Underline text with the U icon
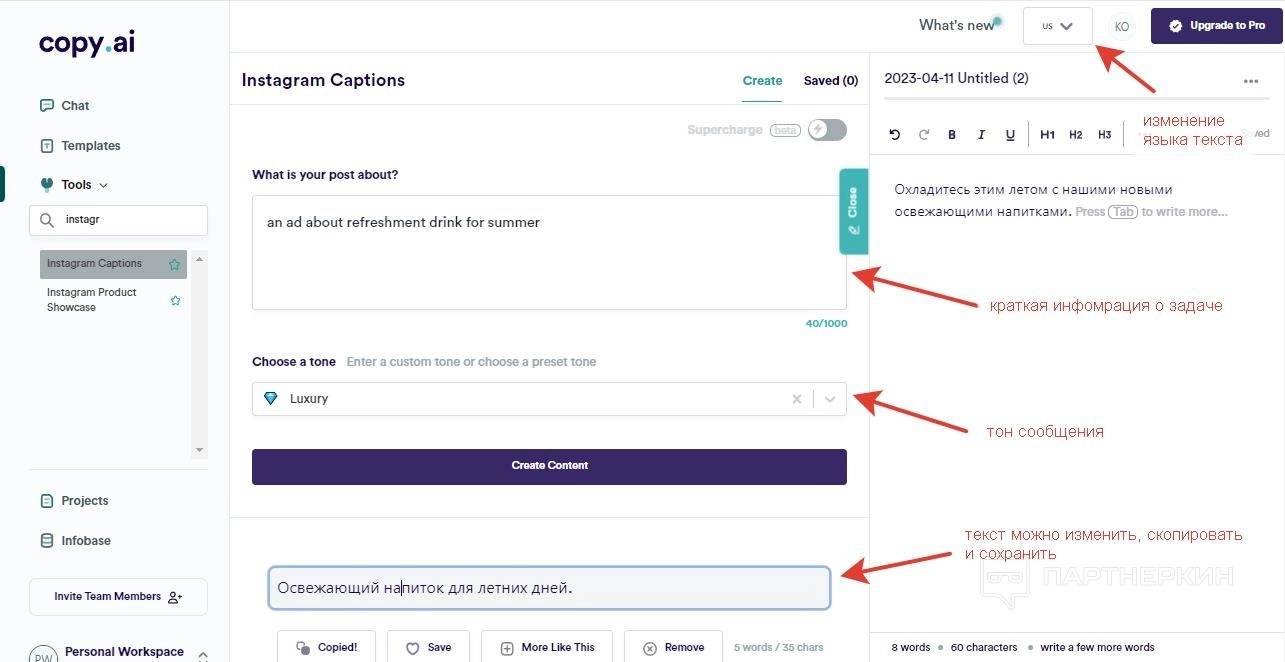The width and height of the screenshot is (1285, 662). coord(1010,135)
